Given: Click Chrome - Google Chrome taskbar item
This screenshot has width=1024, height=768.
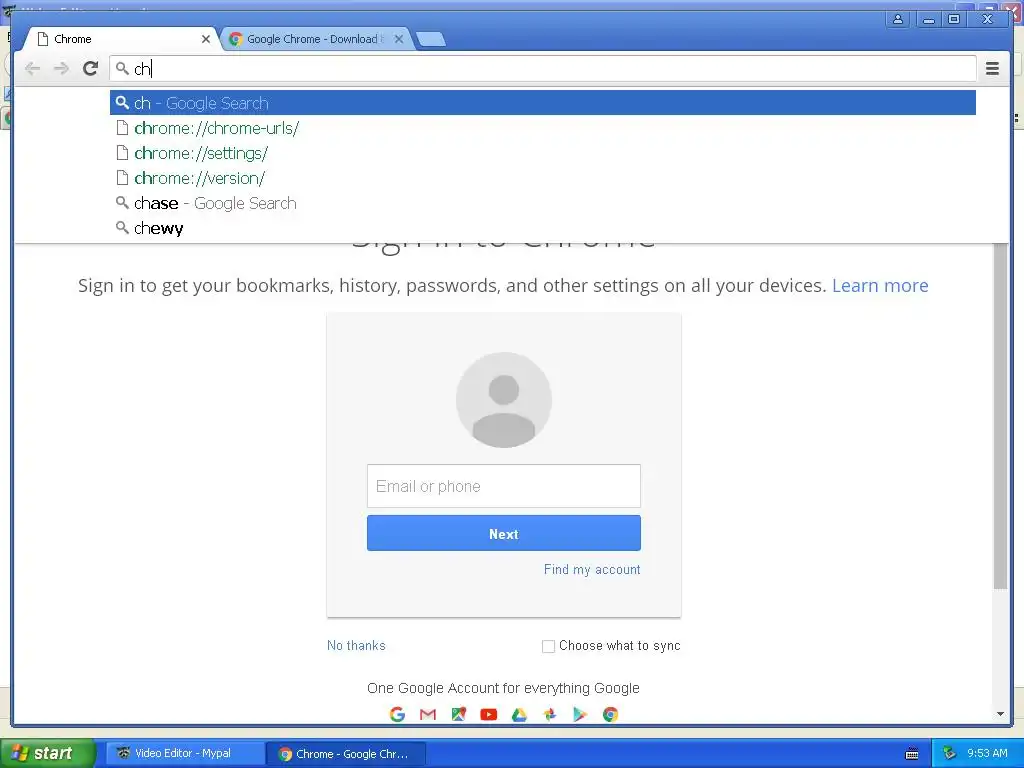Looking at the screenshot, I should pos(346,754).
